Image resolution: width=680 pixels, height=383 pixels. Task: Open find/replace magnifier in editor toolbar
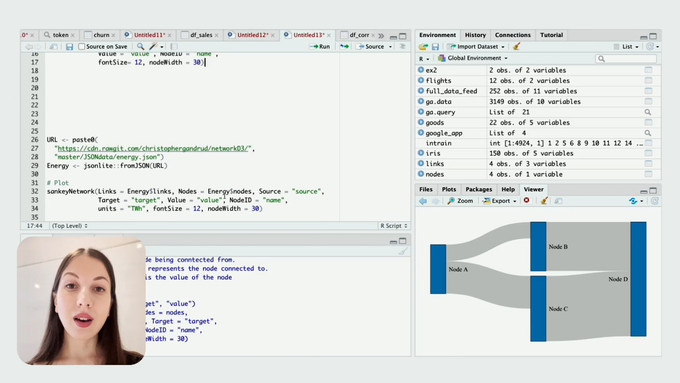140,46
